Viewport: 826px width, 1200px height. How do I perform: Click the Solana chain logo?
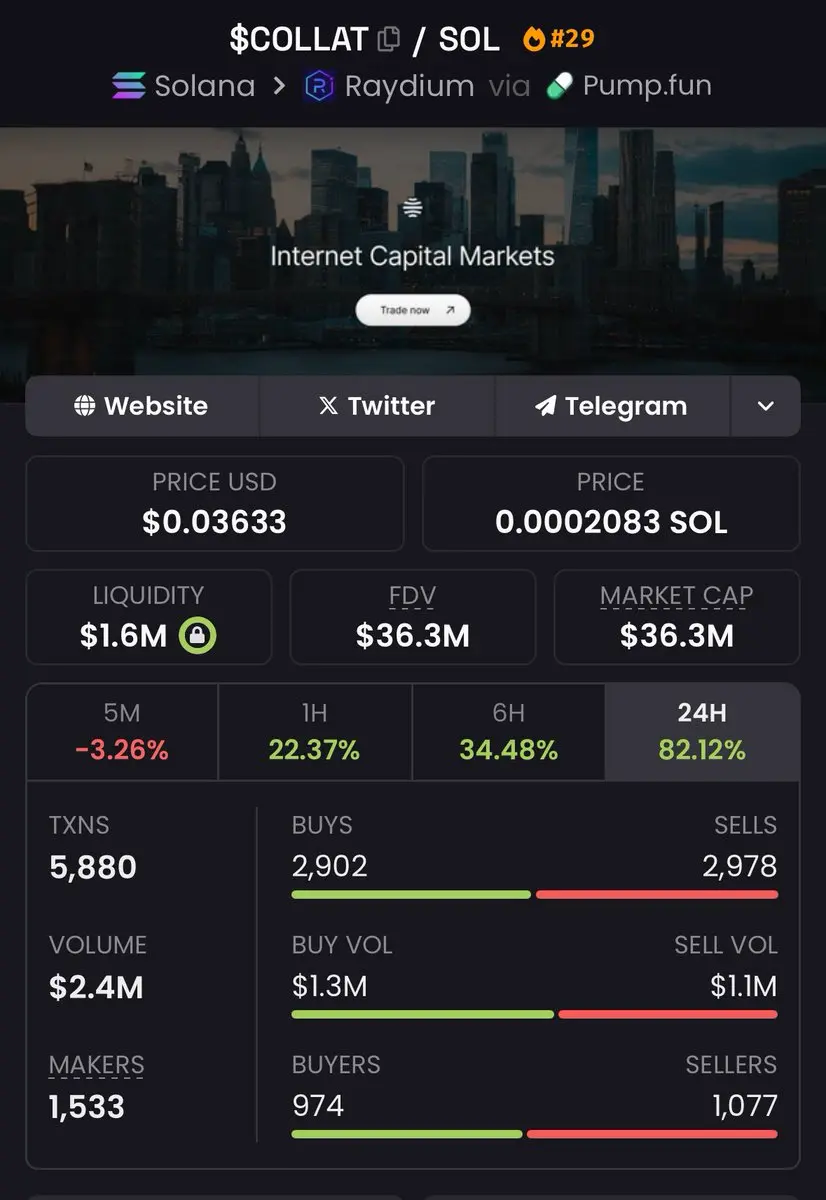[x=128, y=86]
